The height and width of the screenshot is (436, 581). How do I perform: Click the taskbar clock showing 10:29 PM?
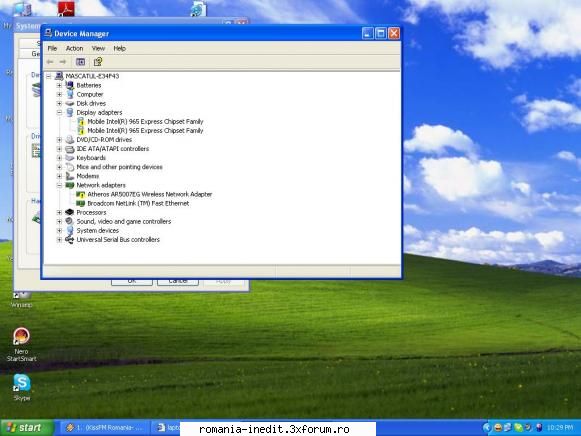[x=560, y=428]
